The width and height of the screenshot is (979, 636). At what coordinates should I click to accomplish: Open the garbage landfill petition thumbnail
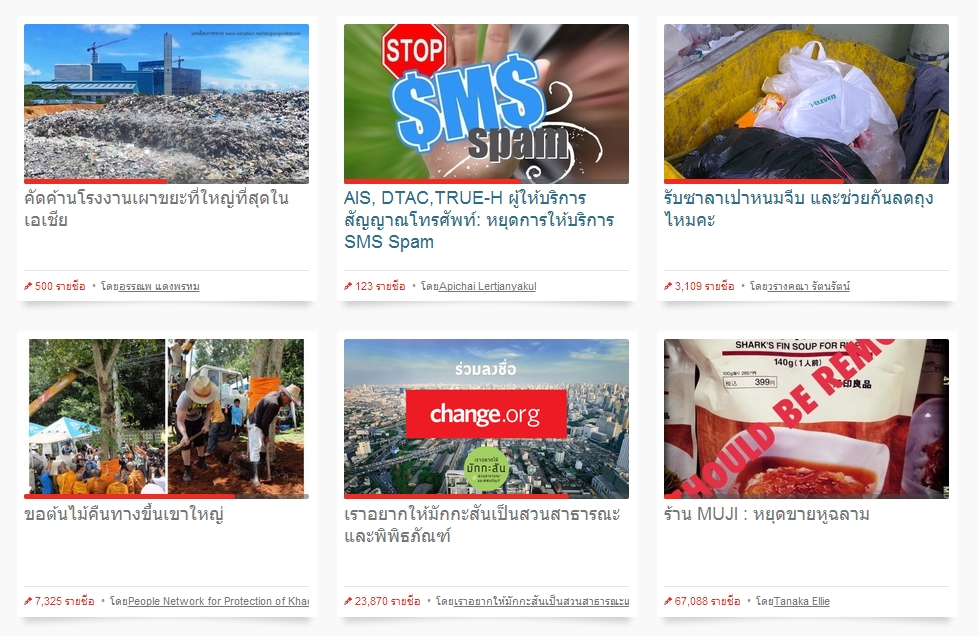(x=166, y=102)
